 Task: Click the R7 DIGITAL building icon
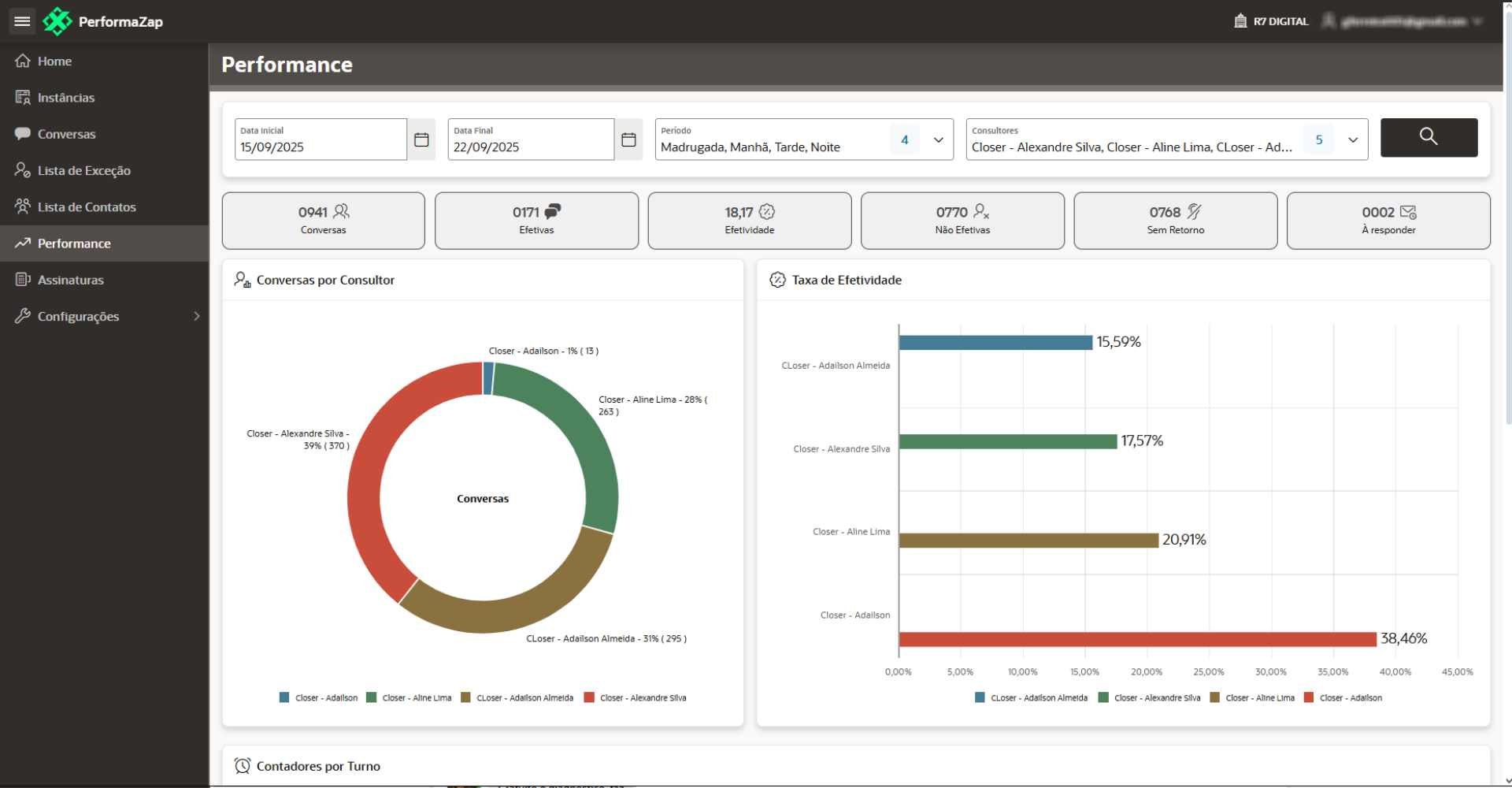1240,21
